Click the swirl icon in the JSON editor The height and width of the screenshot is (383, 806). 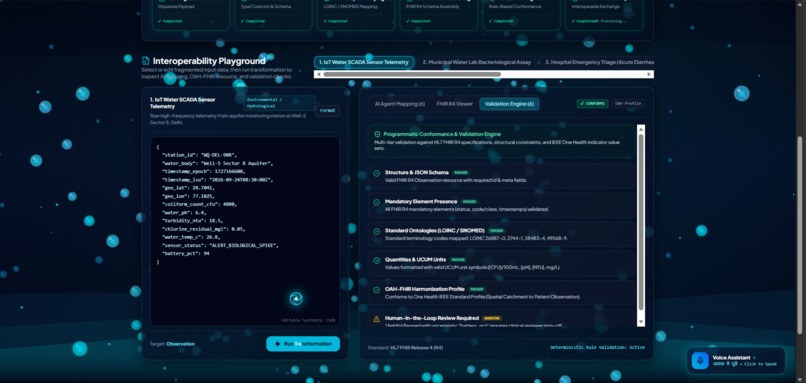(x=296, y=299)
